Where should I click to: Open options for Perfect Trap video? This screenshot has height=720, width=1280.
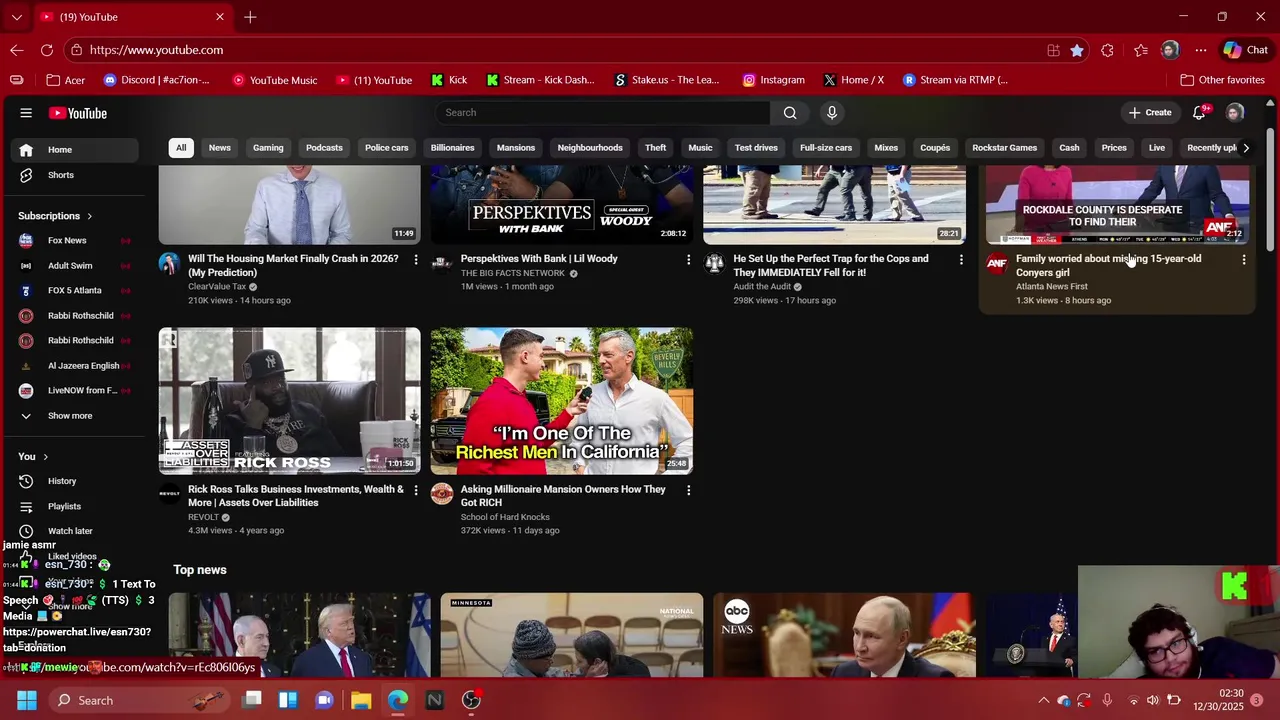coord(961,259)
